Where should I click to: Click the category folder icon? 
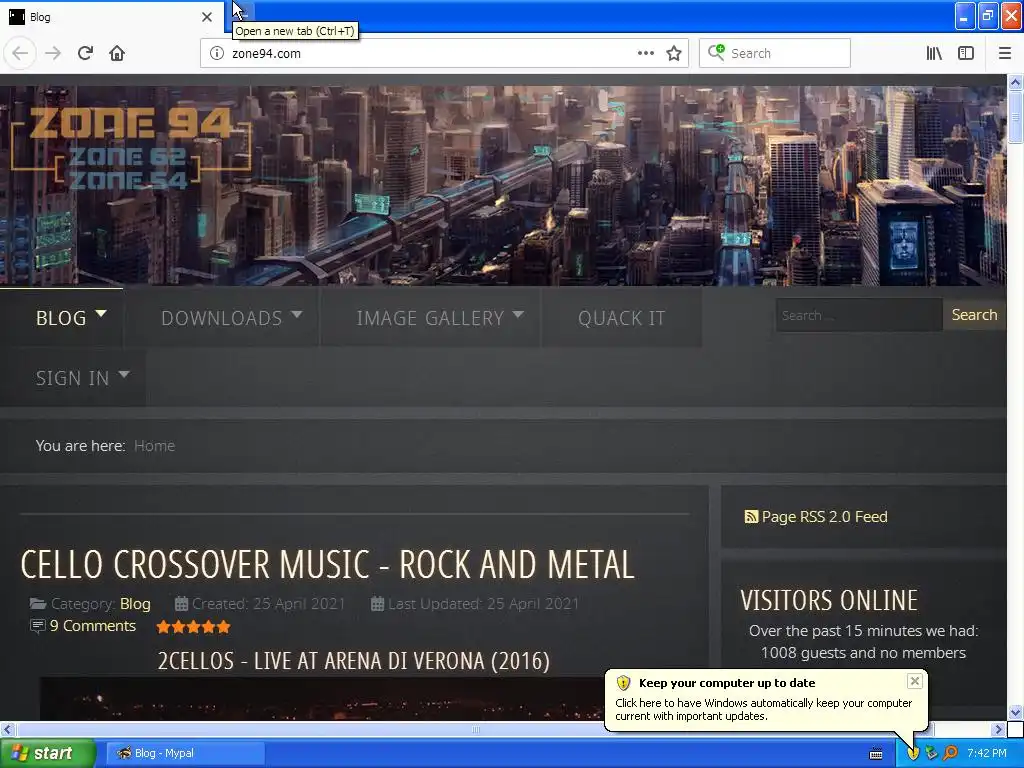pos(38,604)
